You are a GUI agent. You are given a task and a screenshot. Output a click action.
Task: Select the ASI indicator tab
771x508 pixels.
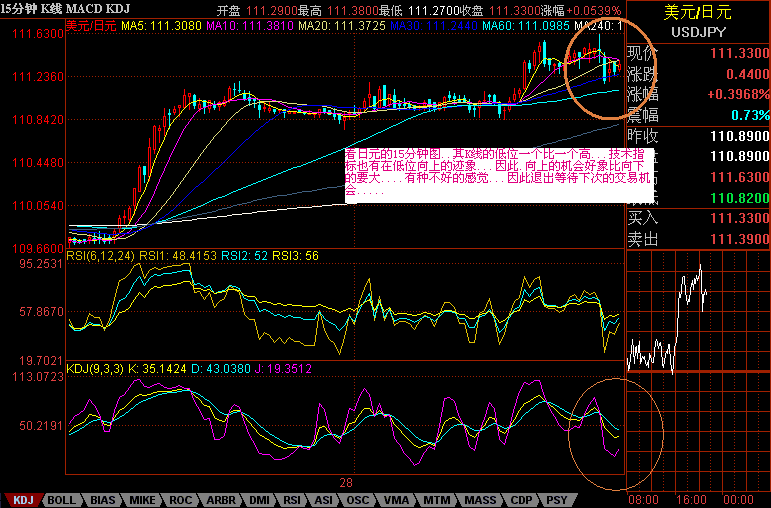point(323,500)
